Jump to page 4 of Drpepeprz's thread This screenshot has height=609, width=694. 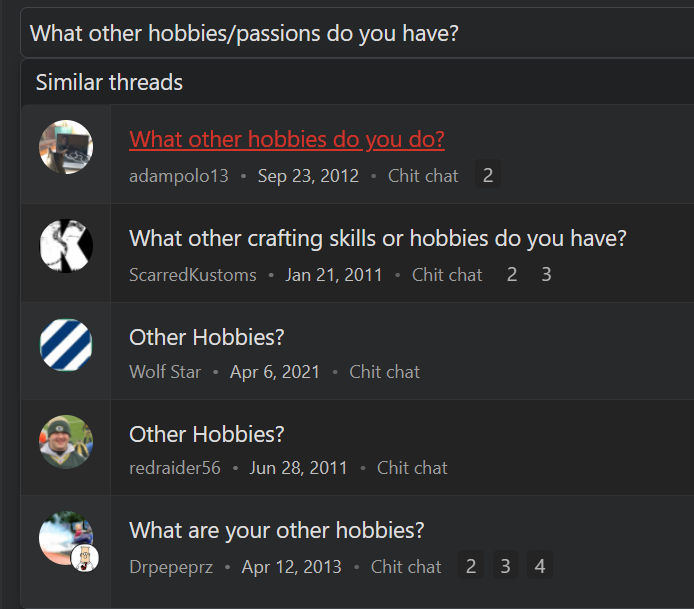[540, 566]
